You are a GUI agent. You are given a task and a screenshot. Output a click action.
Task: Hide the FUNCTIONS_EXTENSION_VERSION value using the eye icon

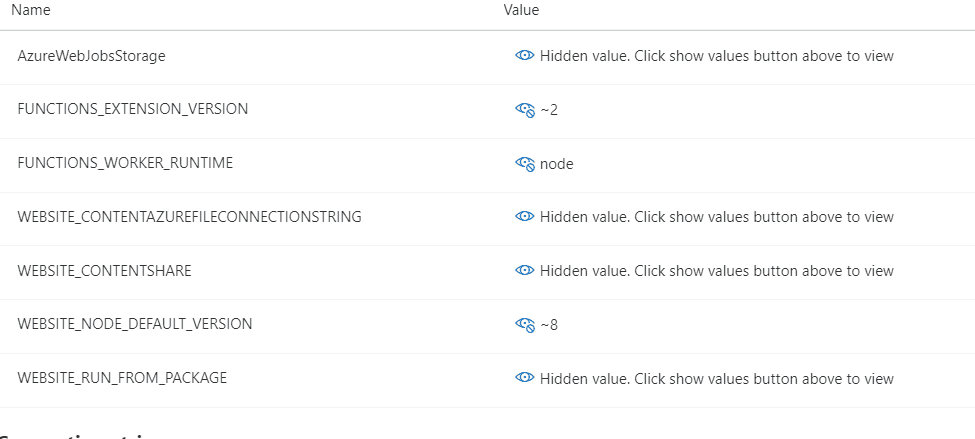pos(525,110)
